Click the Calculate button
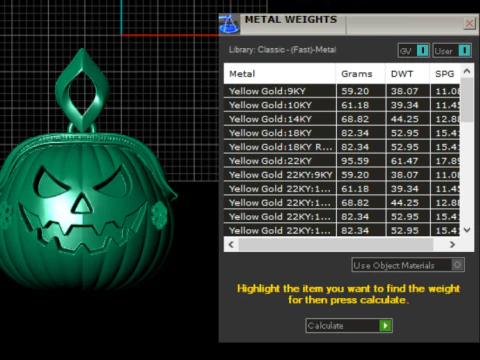 tap(349, 326)
